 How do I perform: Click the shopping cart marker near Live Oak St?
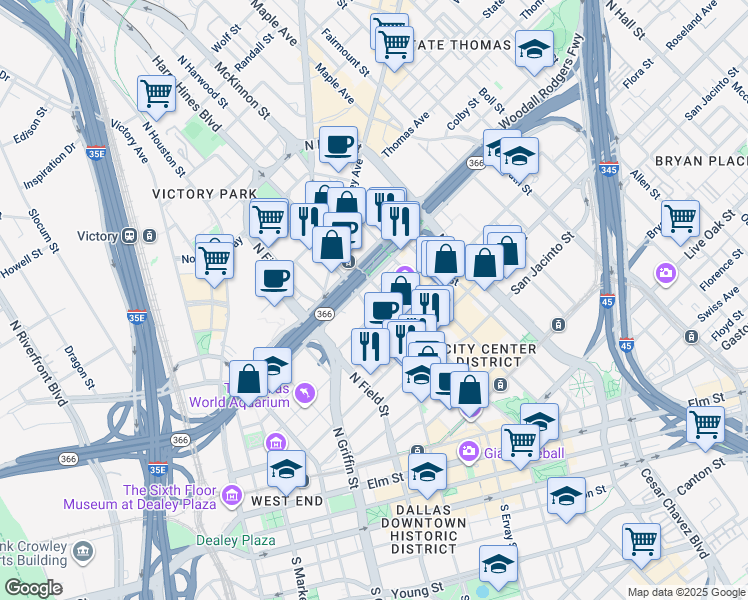(680, 217)
